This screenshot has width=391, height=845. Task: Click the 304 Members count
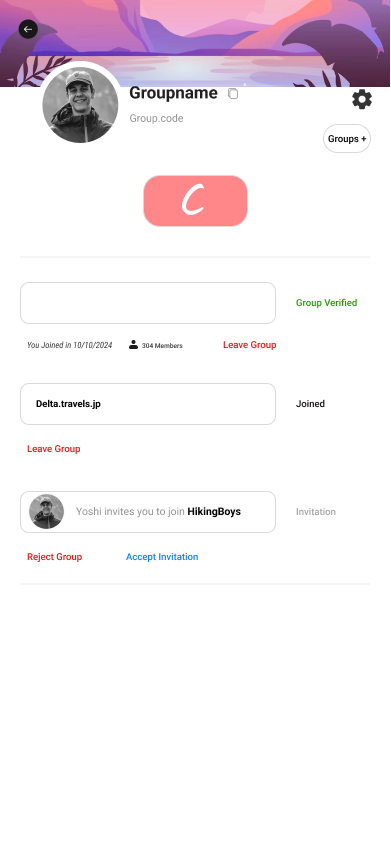pos(162,346)
